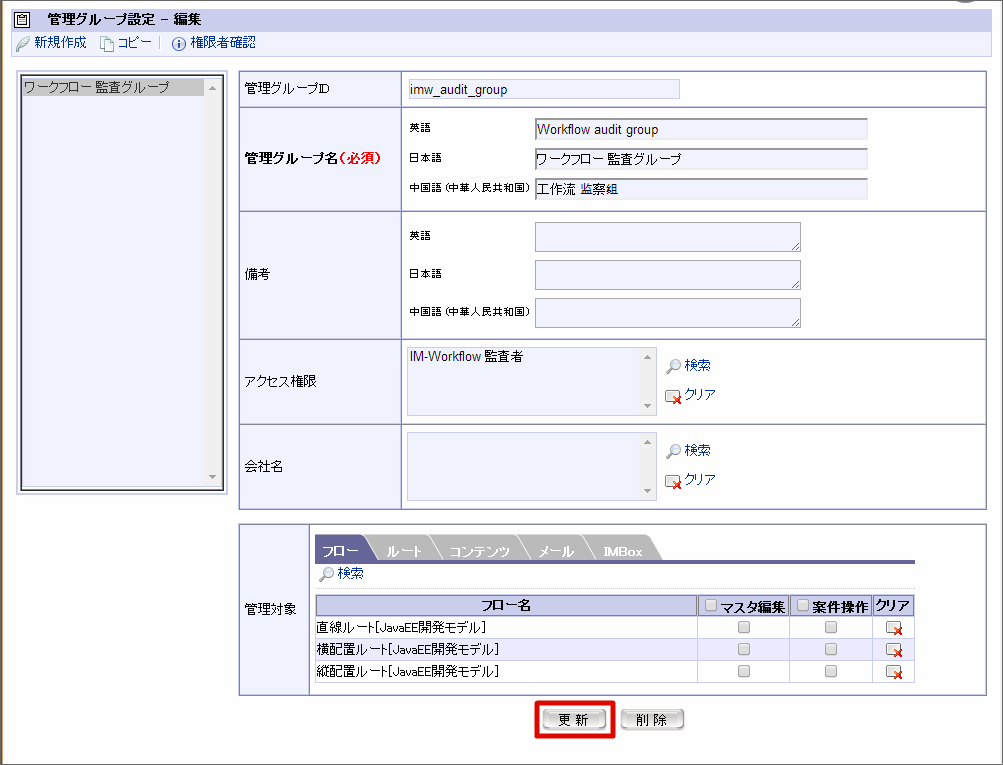Check 案件操作 for 直線ルート
This screenshot has height=765, width=1003.
831,627
